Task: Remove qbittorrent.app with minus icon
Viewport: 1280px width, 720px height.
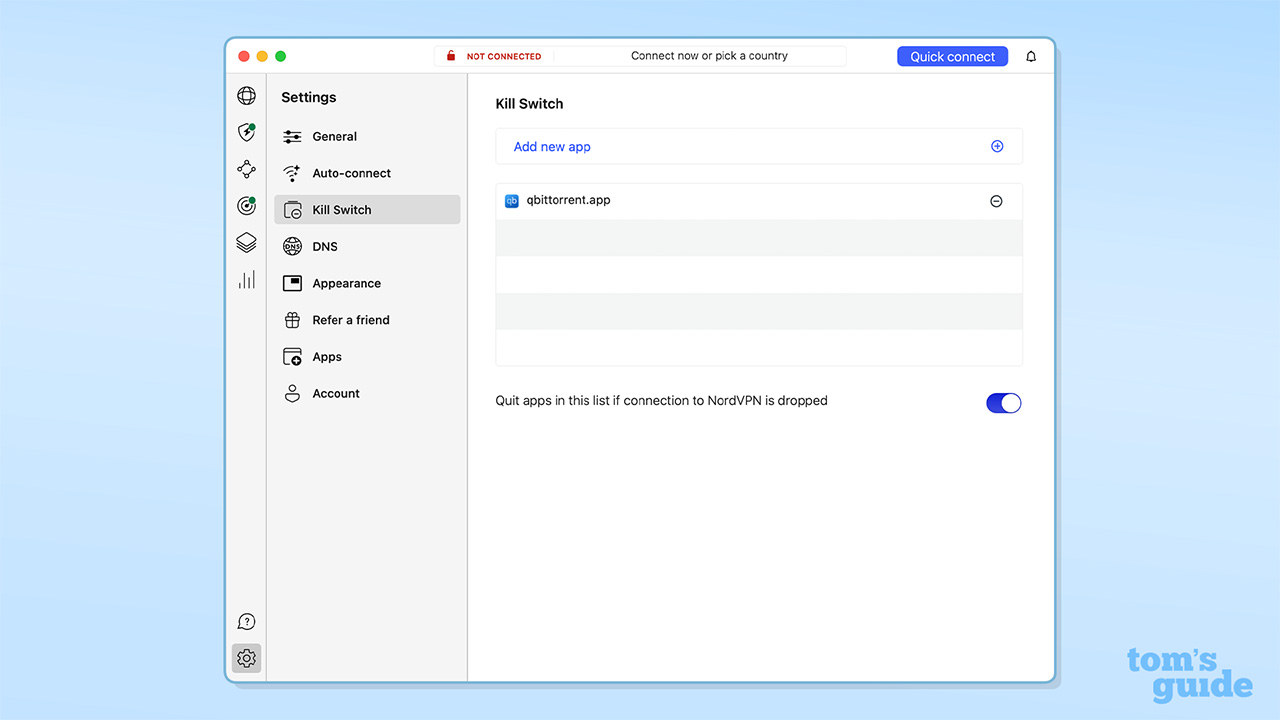Action: [996, 201]
